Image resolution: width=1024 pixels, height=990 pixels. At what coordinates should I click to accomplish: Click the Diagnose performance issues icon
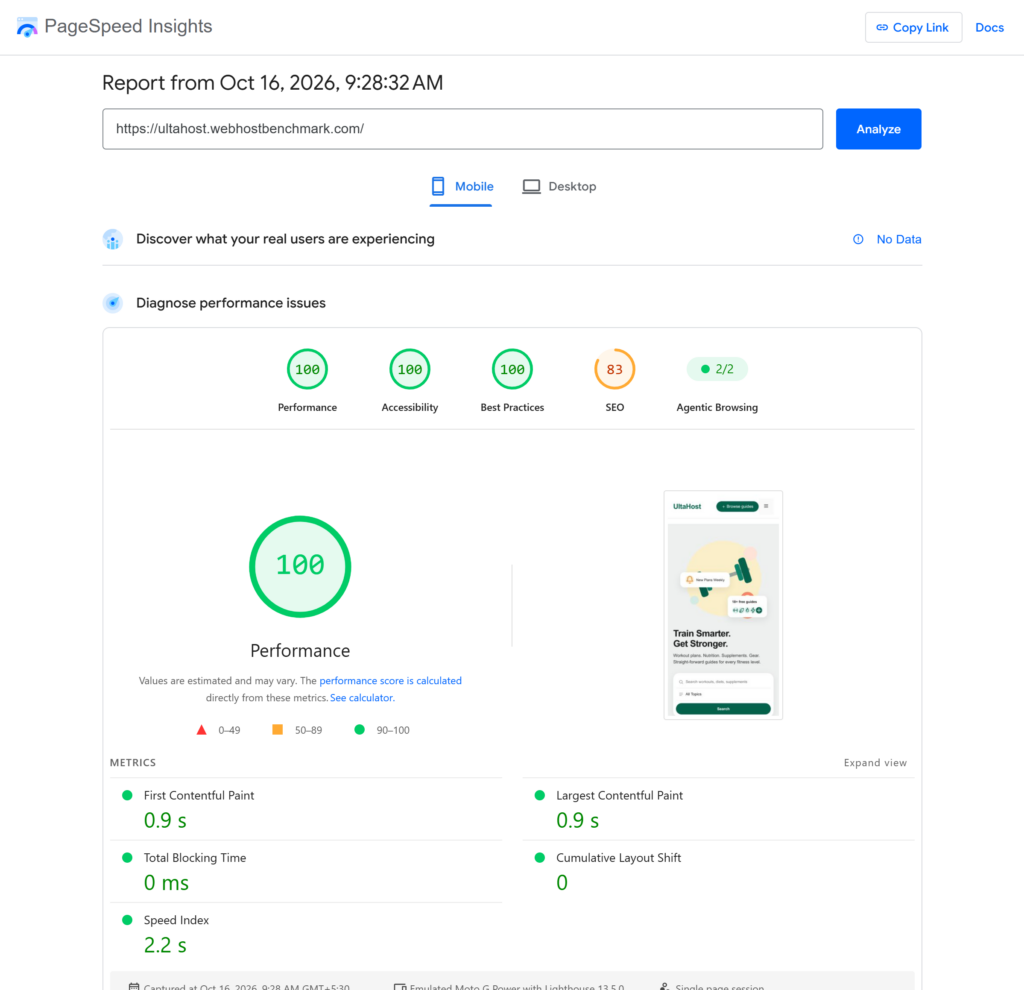coord(112,303)
